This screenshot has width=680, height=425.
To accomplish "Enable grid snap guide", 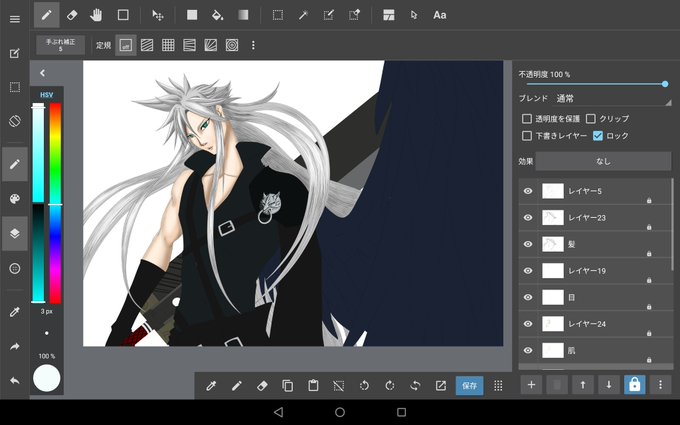I will coord(168,45).
